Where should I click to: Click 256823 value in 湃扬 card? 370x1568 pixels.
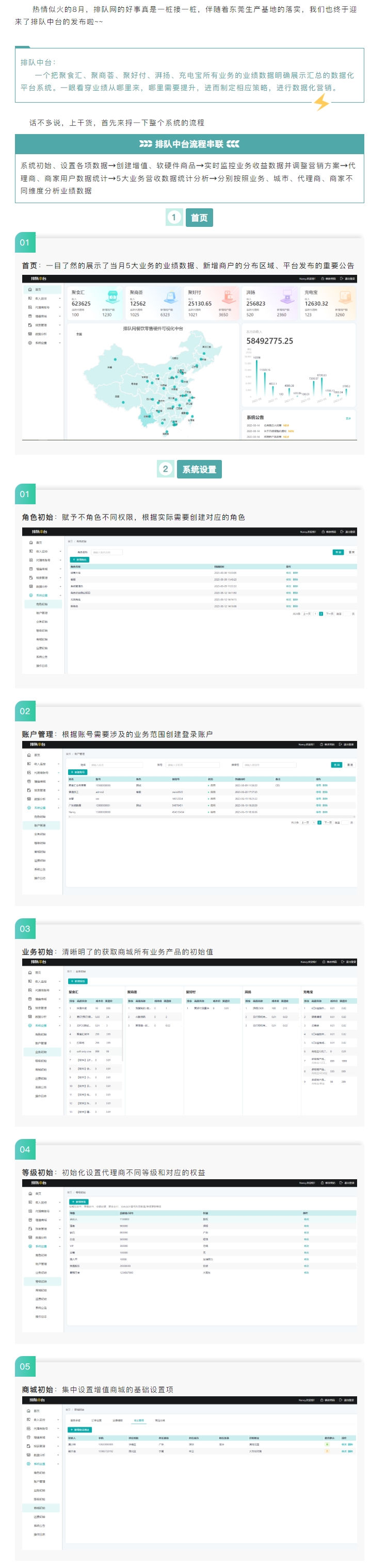[256, 304]
